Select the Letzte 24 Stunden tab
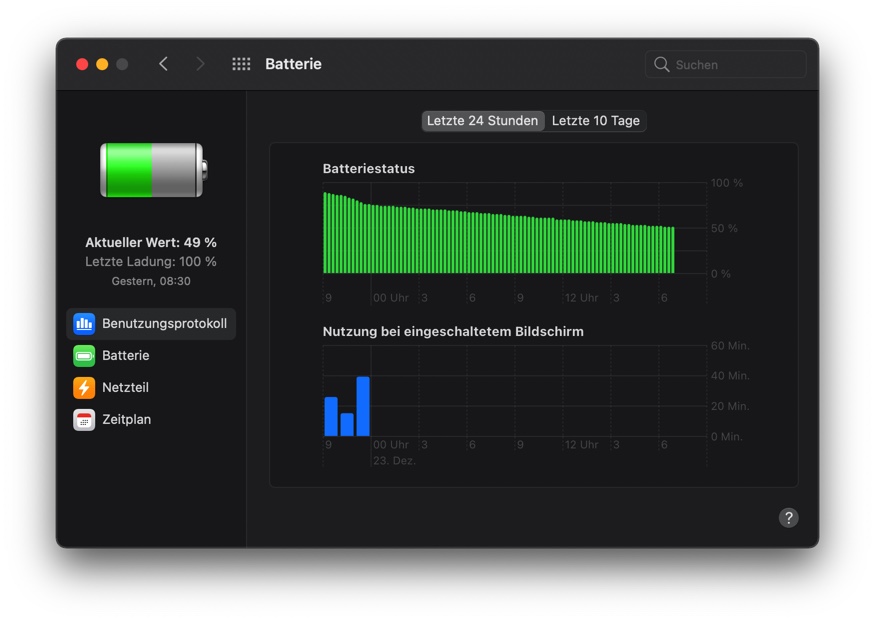 click(x=483, y=120)
